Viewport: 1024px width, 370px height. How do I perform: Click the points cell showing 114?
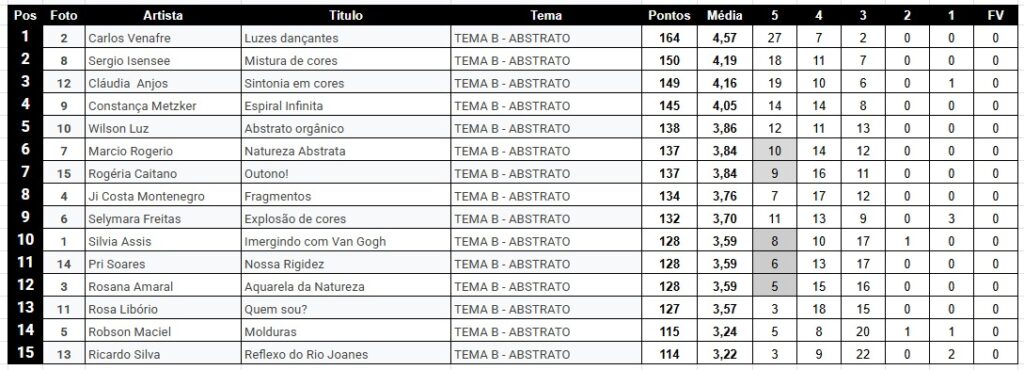[x=669, y=354]
